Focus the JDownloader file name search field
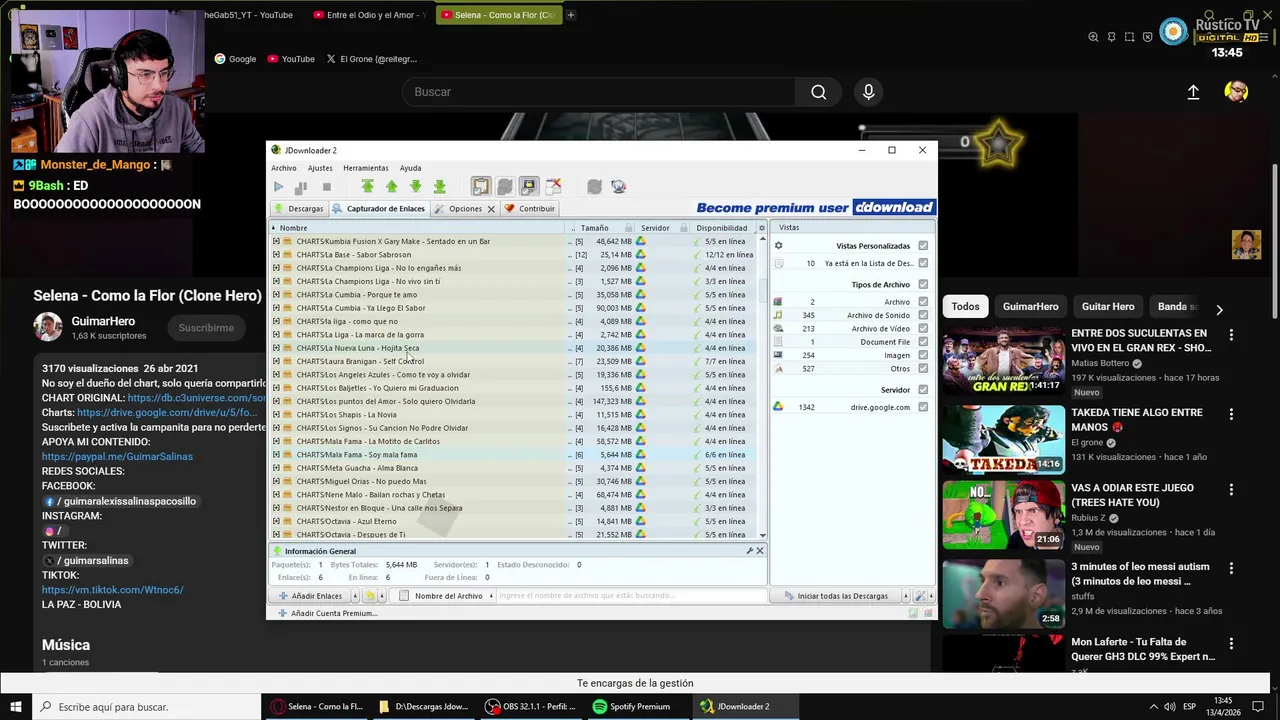 [x=630, y=596]
